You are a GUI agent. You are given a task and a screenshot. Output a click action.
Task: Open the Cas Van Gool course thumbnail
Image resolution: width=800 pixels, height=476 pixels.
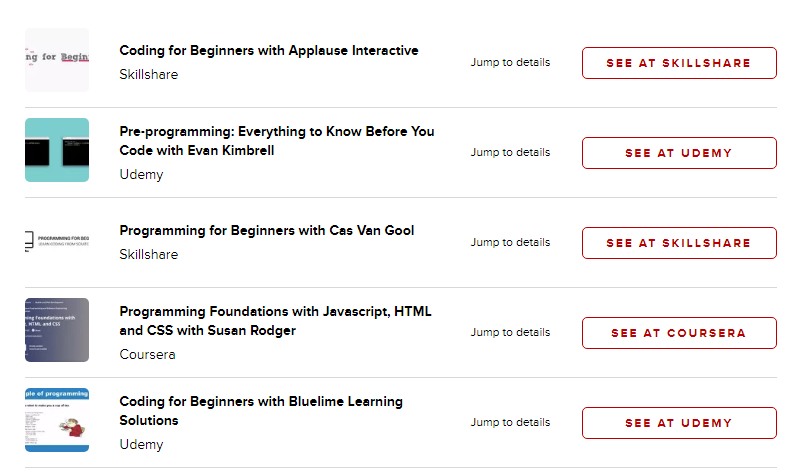57,240
